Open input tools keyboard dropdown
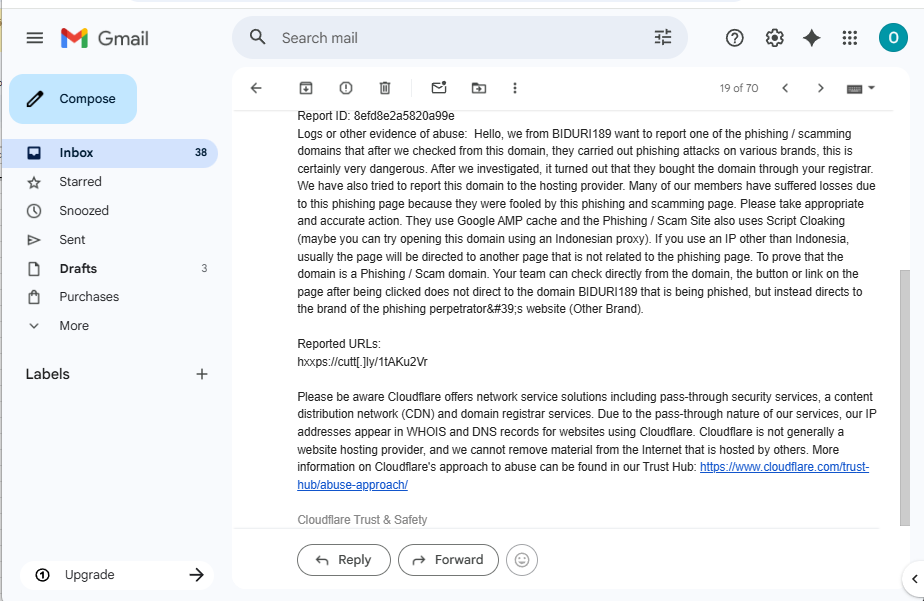Viewport: 924px width, 601px height. click(860, 88)
